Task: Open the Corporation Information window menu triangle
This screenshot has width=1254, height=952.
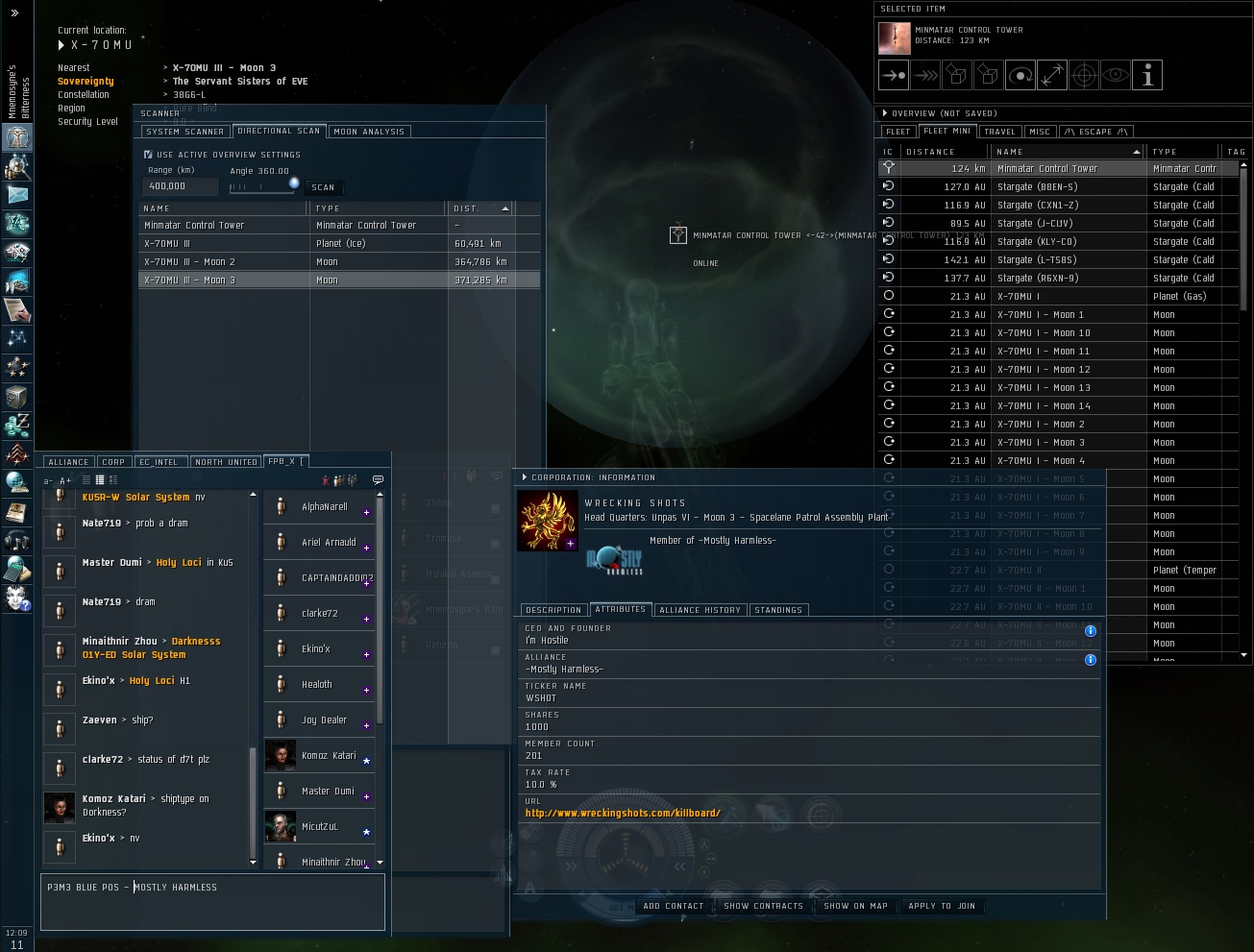Action: click(x=525, y=477)
